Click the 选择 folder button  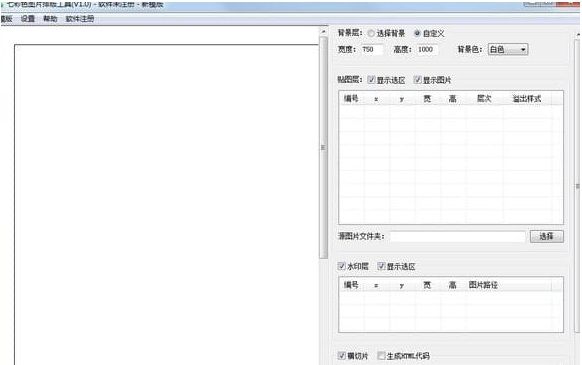point(547,236)
